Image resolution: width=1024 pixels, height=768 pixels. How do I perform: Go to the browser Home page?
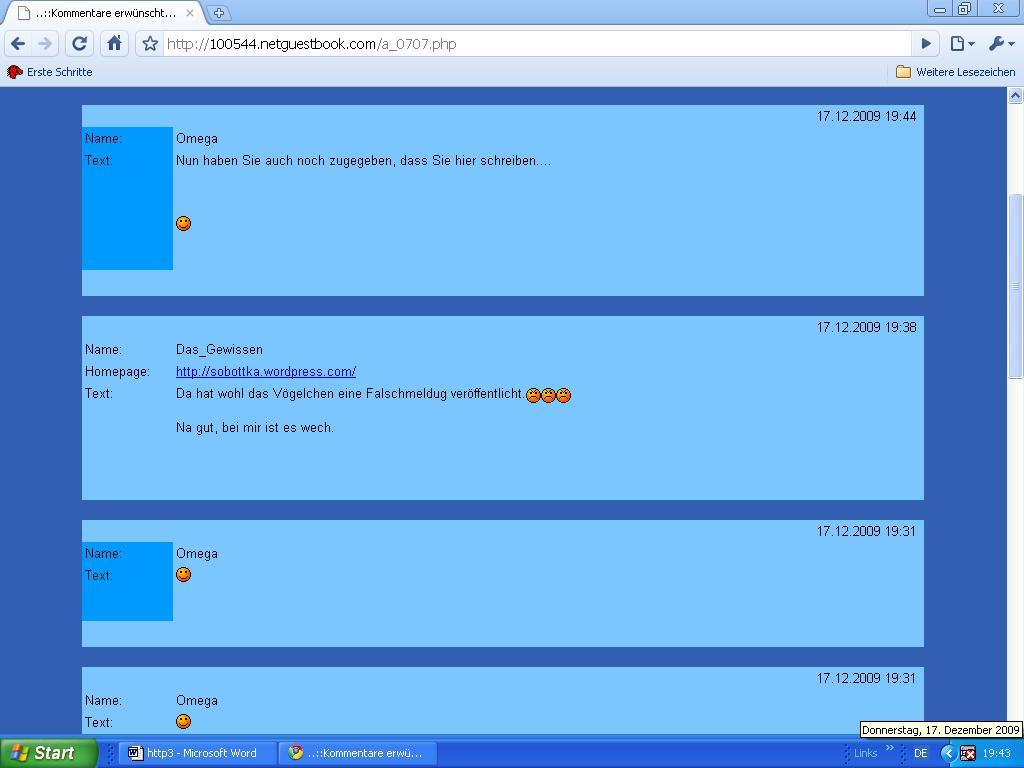point(114,43)
